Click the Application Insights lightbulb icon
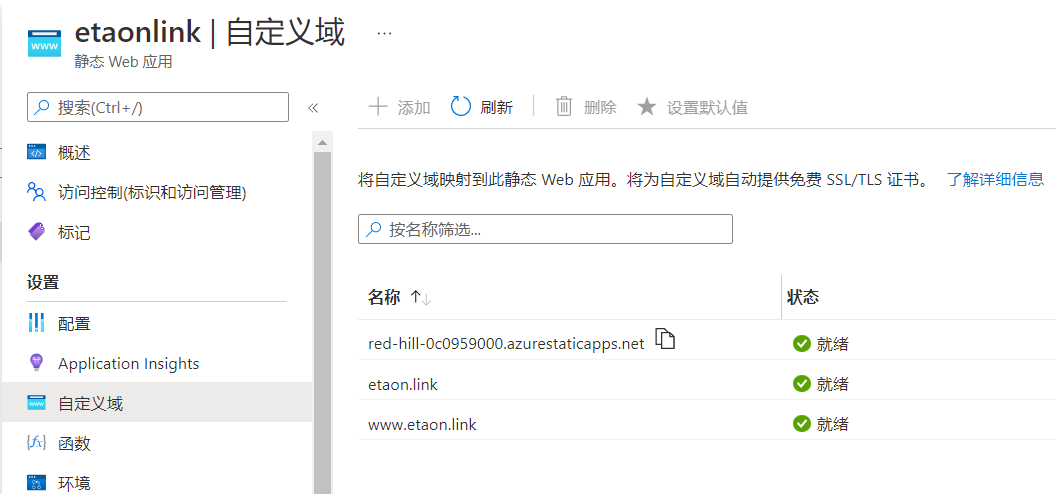 click(36, 363)
